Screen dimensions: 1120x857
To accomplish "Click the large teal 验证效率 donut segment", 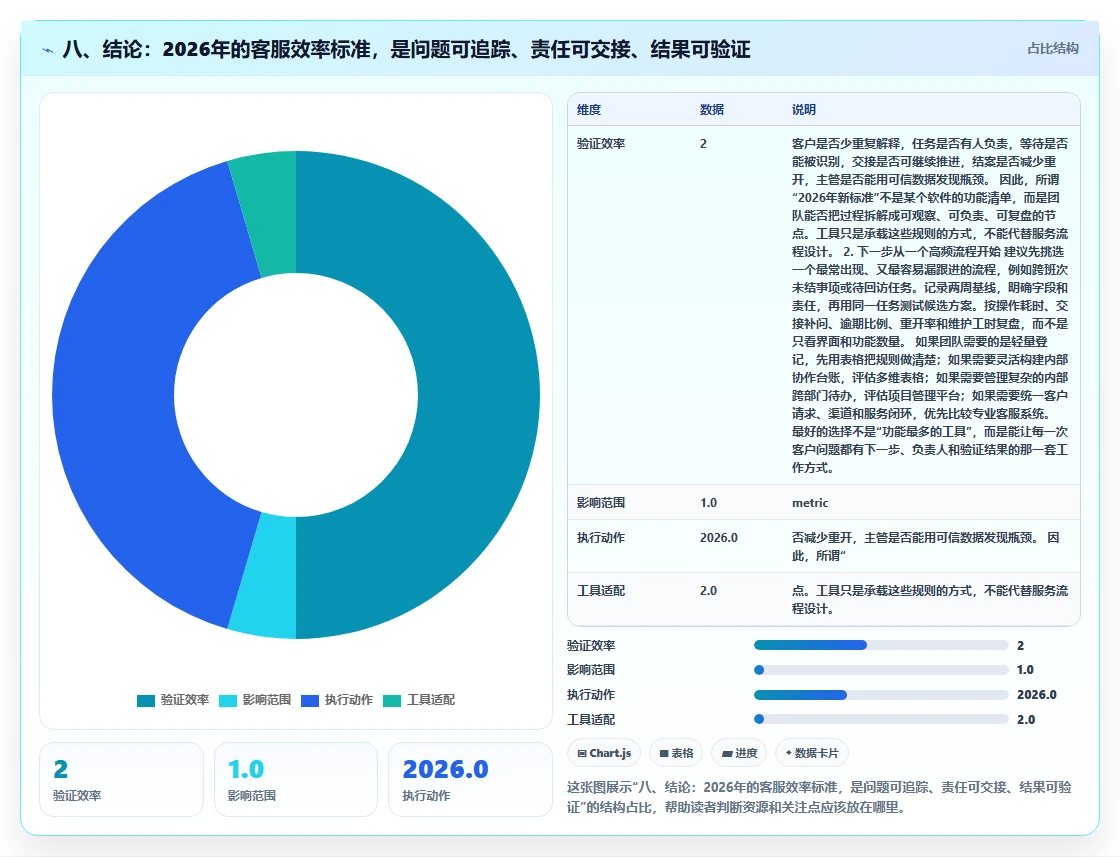I will (x=479, y=395).
